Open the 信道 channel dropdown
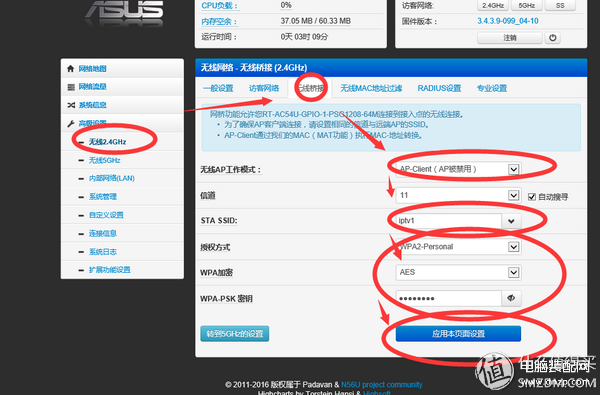This screenshot has width=600, height=395. [458, 196]
